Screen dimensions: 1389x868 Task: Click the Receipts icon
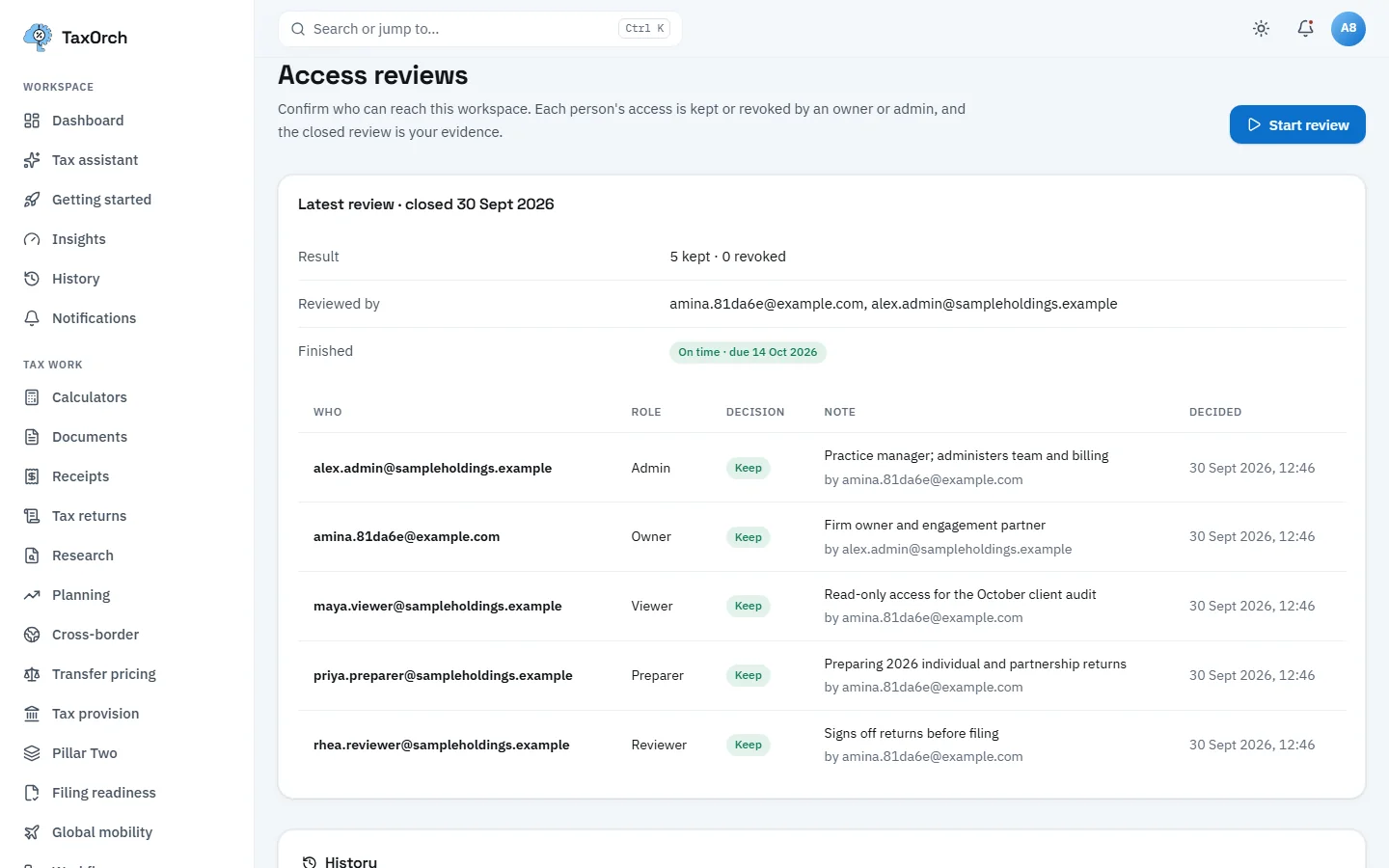pos(32,476)
